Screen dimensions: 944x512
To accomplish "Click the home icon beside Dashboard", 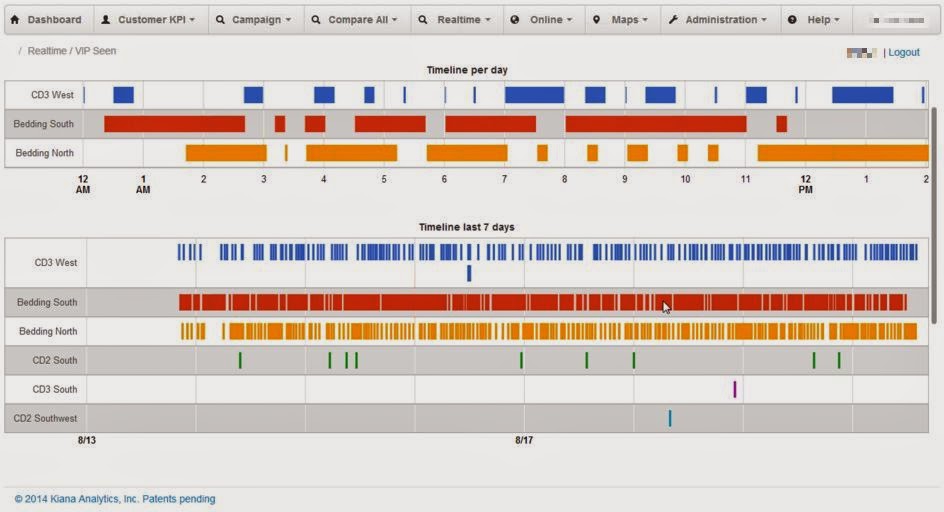I will click(15, 19).
